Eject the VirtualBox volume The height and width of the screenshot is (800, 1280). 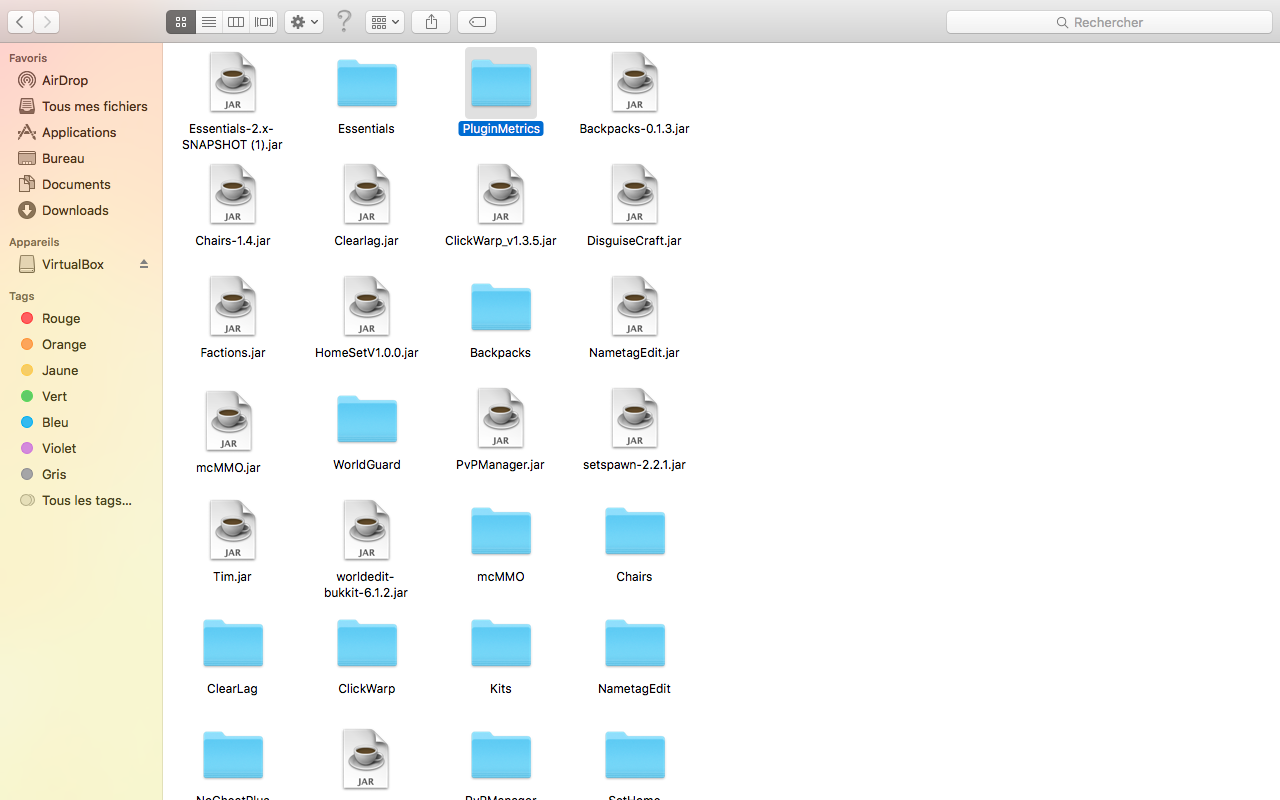point(144,264)
